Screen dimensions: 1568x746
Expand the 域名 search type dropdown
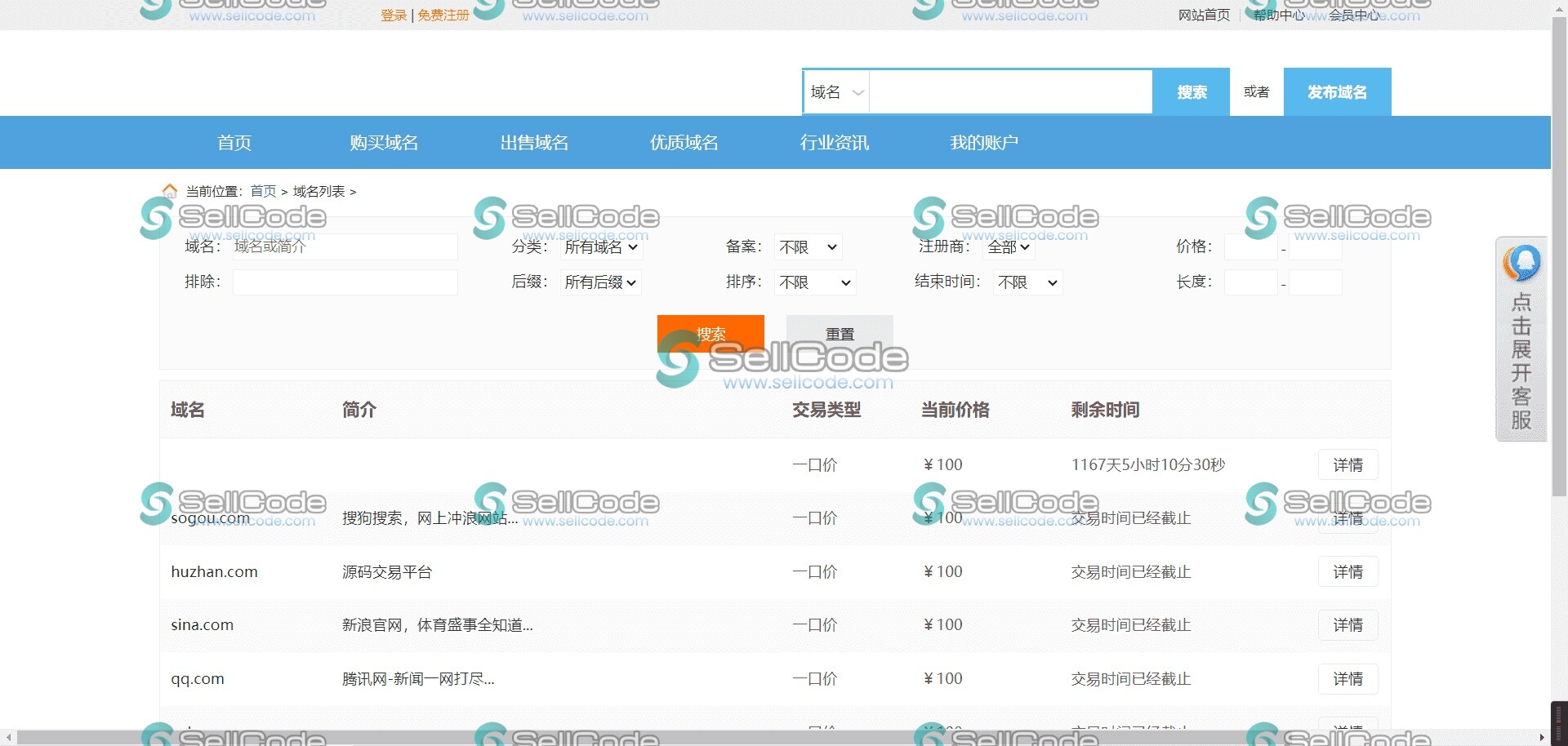[x=836, y=92]
